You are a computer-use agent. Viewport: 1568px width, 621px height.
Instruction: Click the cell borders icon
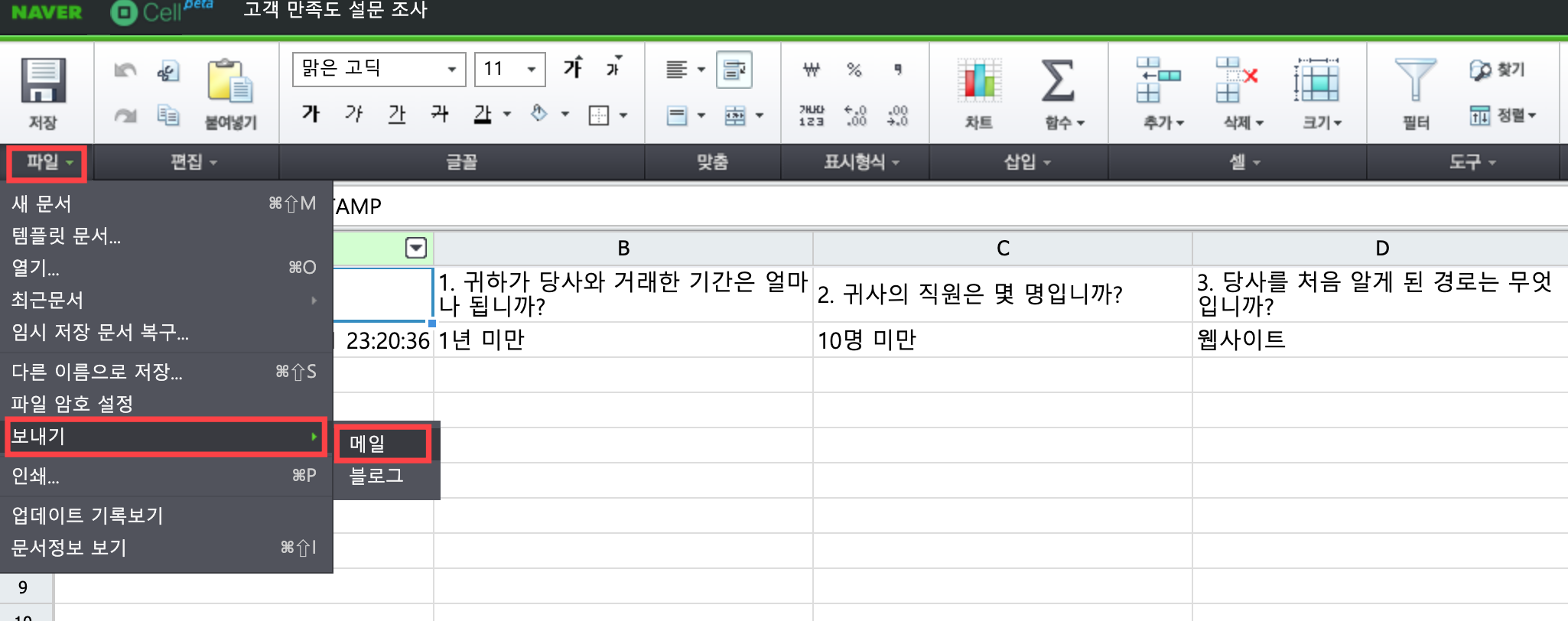[x=599, y=115]
